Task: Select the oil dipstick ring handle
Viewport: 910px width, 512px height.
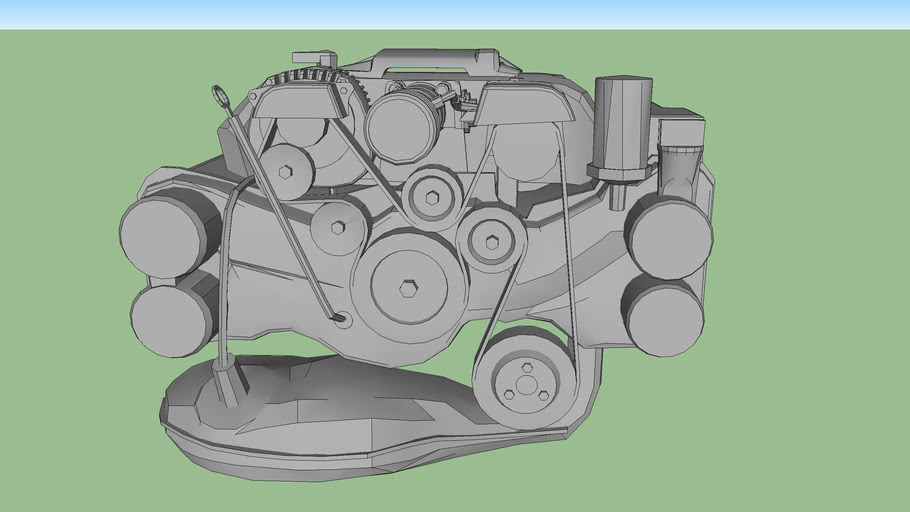Action: [x=221, y=97]
